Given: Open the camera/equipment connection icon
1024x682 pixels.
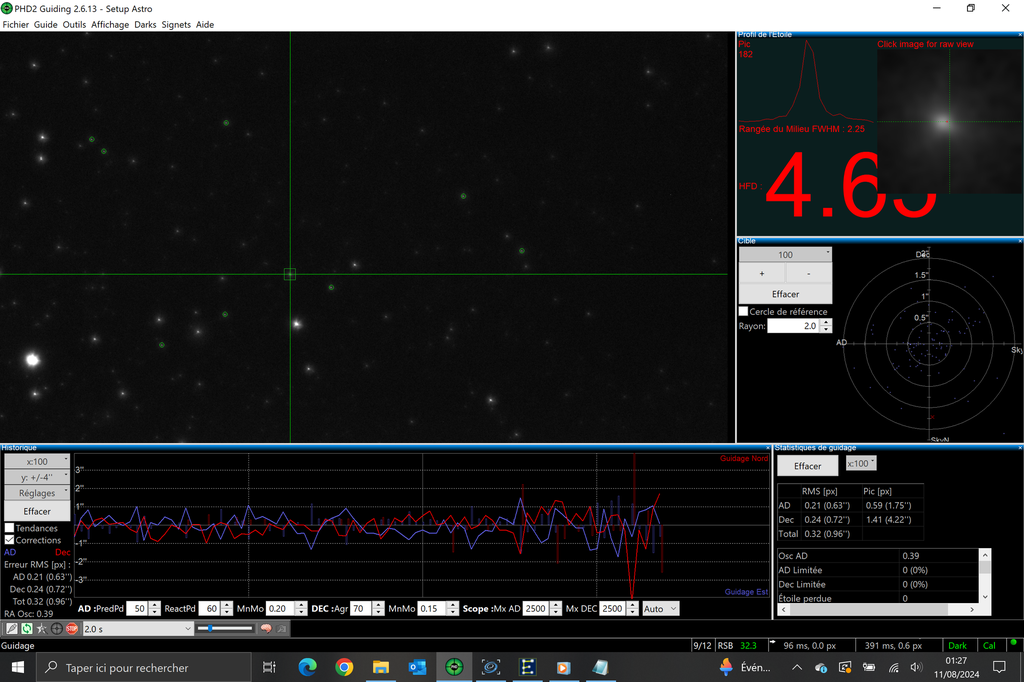Looking at the screenshot, I should coord(12,628).
